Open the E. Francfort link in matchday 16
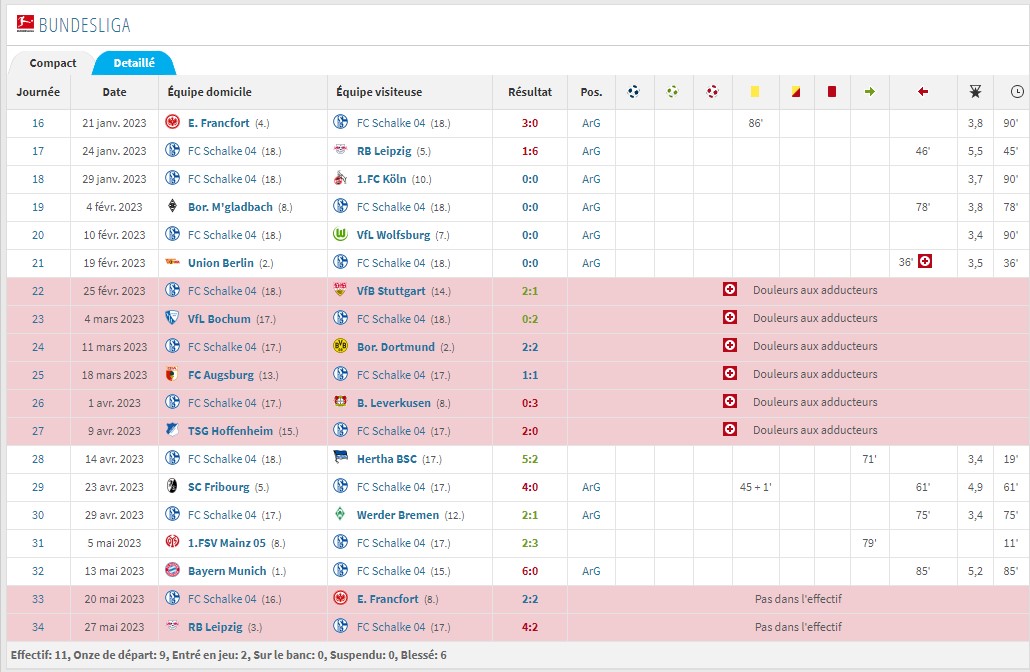 pyautogui.click(x=219, y=123)
